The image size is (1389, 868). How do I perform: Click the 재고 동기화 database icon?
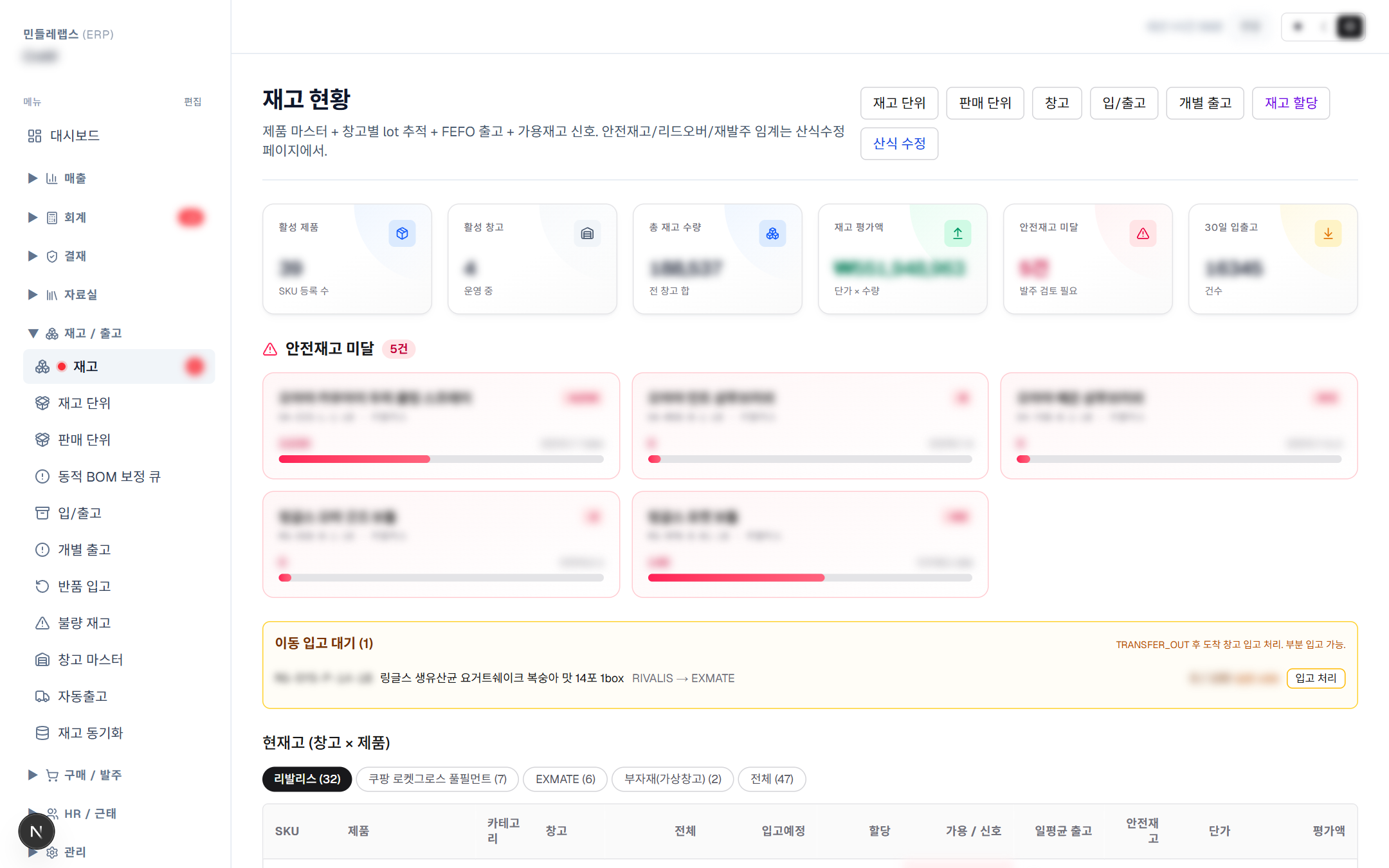pos(42,733)
